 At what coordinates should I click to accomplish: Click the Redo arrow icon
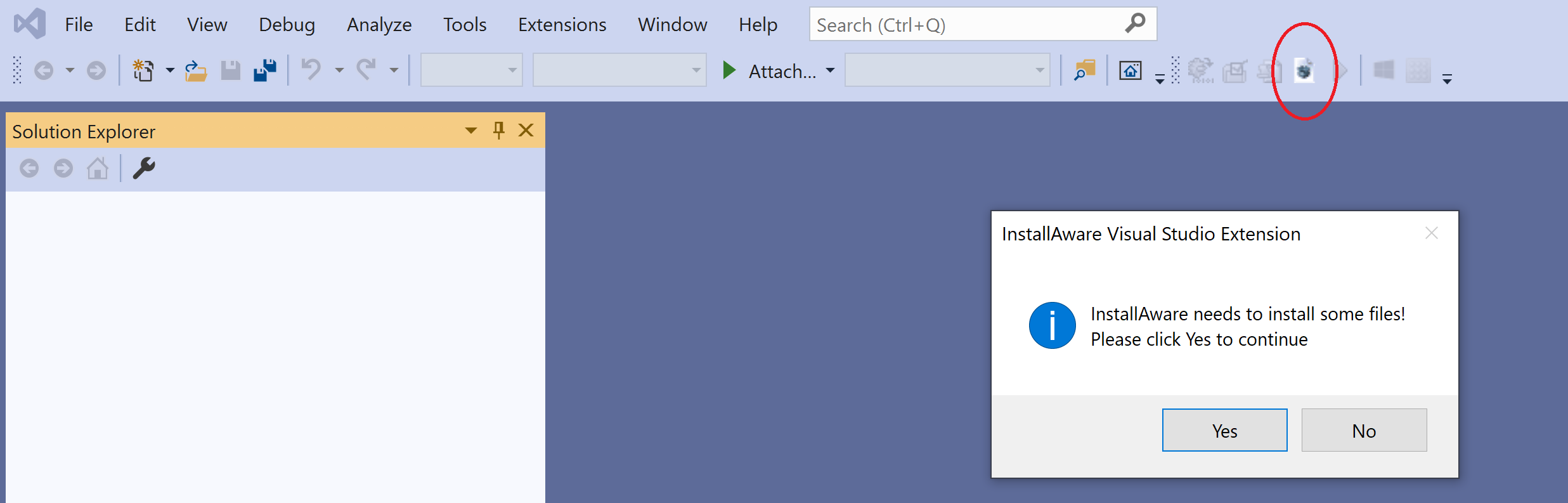[x=366, y=69]
